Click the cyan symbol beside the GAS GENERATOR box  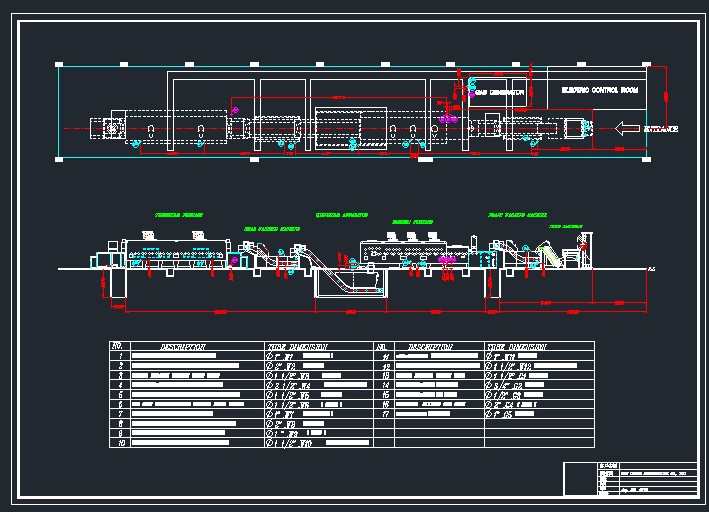[x=472, y=82]
